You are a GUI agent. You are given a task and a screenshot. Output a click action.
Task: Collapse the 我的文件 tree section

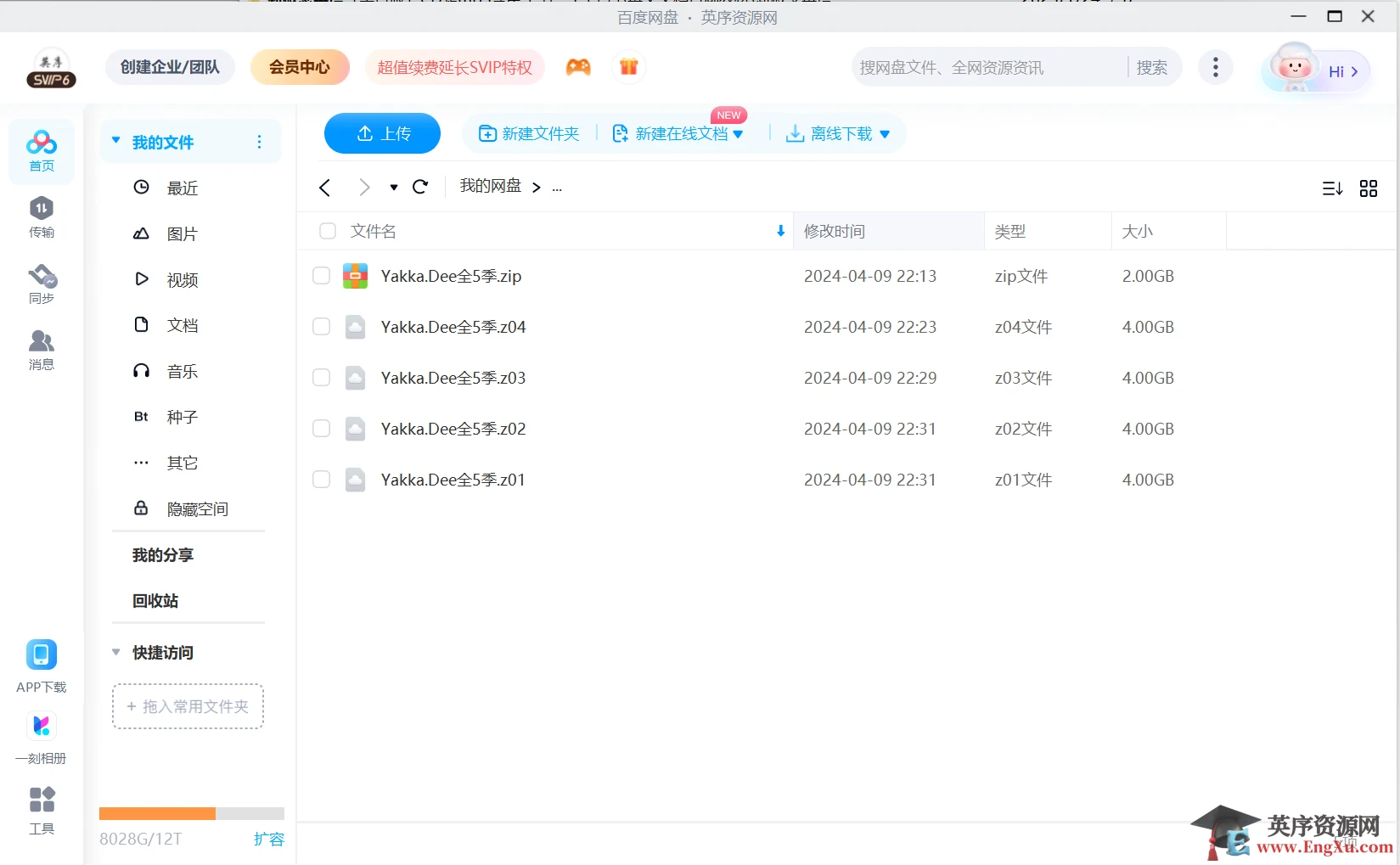pyautogui.click(x=116, y=141)
